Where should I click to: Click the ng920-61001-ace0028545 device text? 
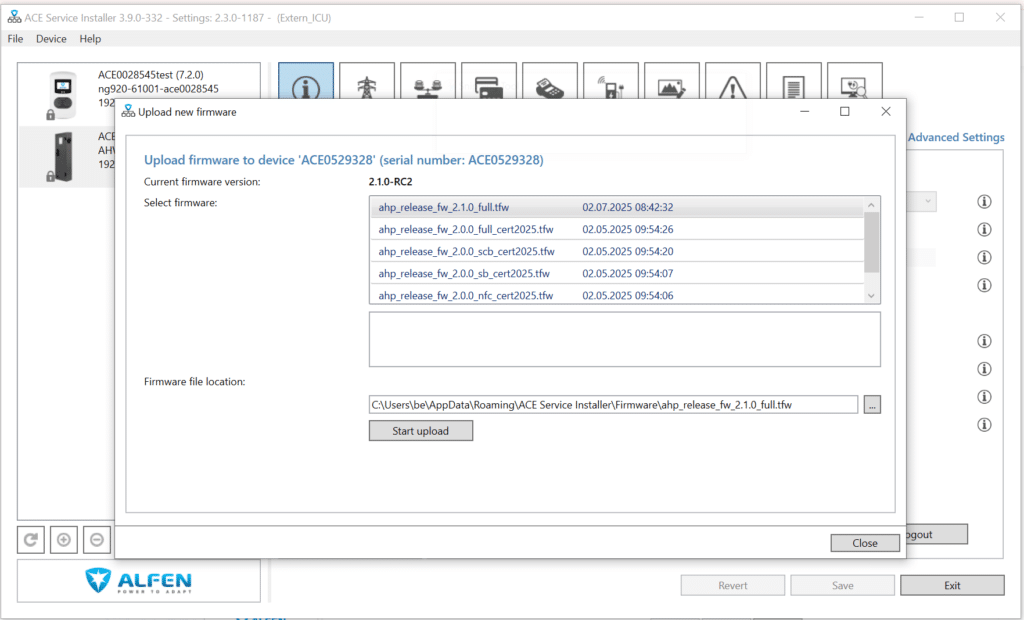coord(158,89)
